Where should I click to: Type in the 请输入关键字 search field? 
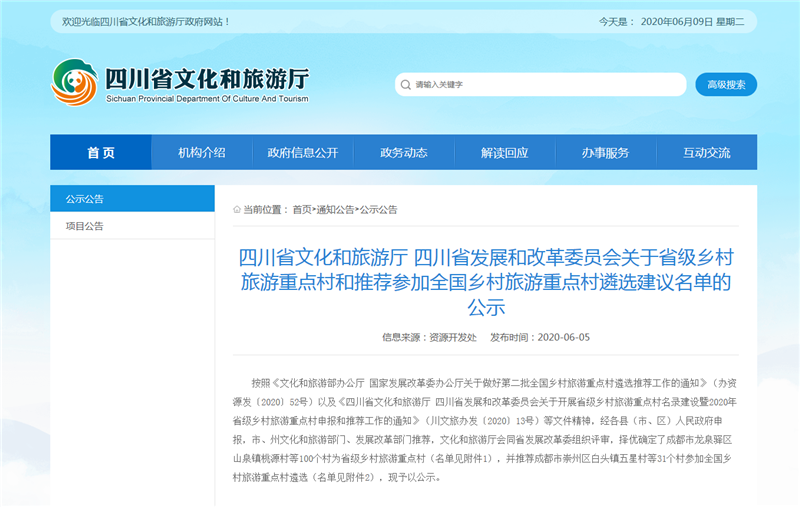540,85
